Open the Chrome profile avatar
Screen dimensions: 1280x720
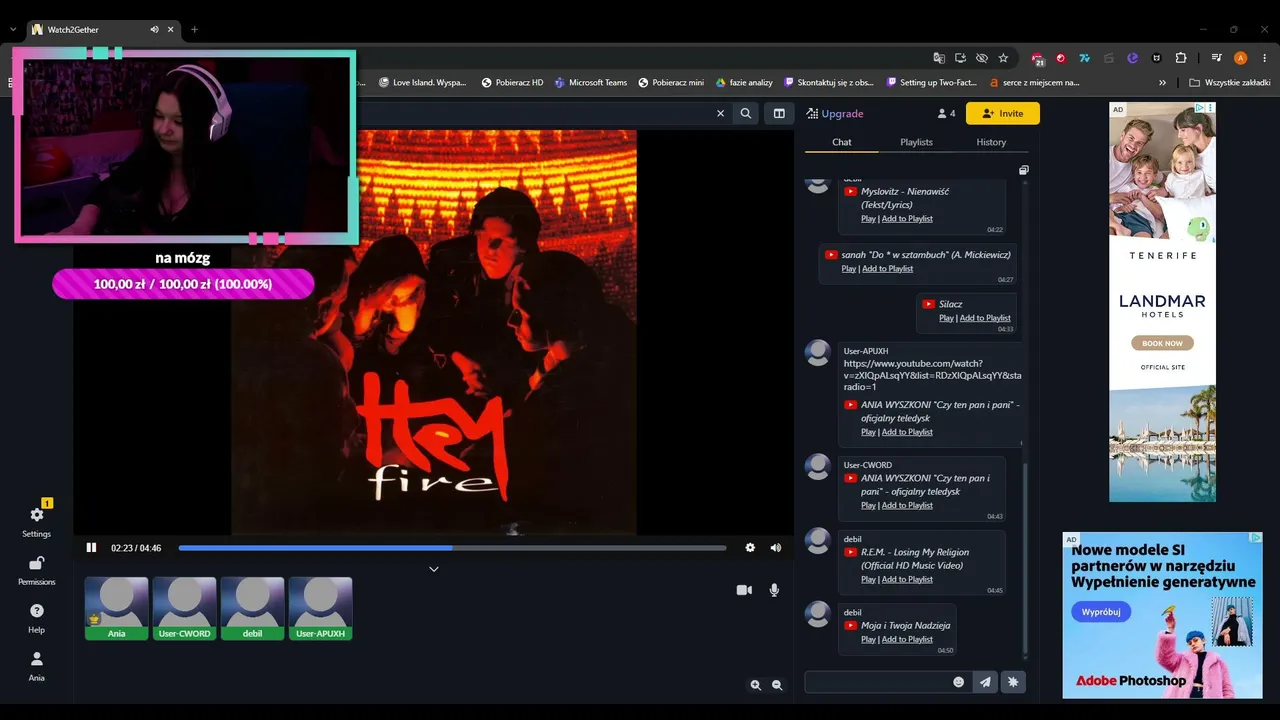click(x=1241, y=58)
